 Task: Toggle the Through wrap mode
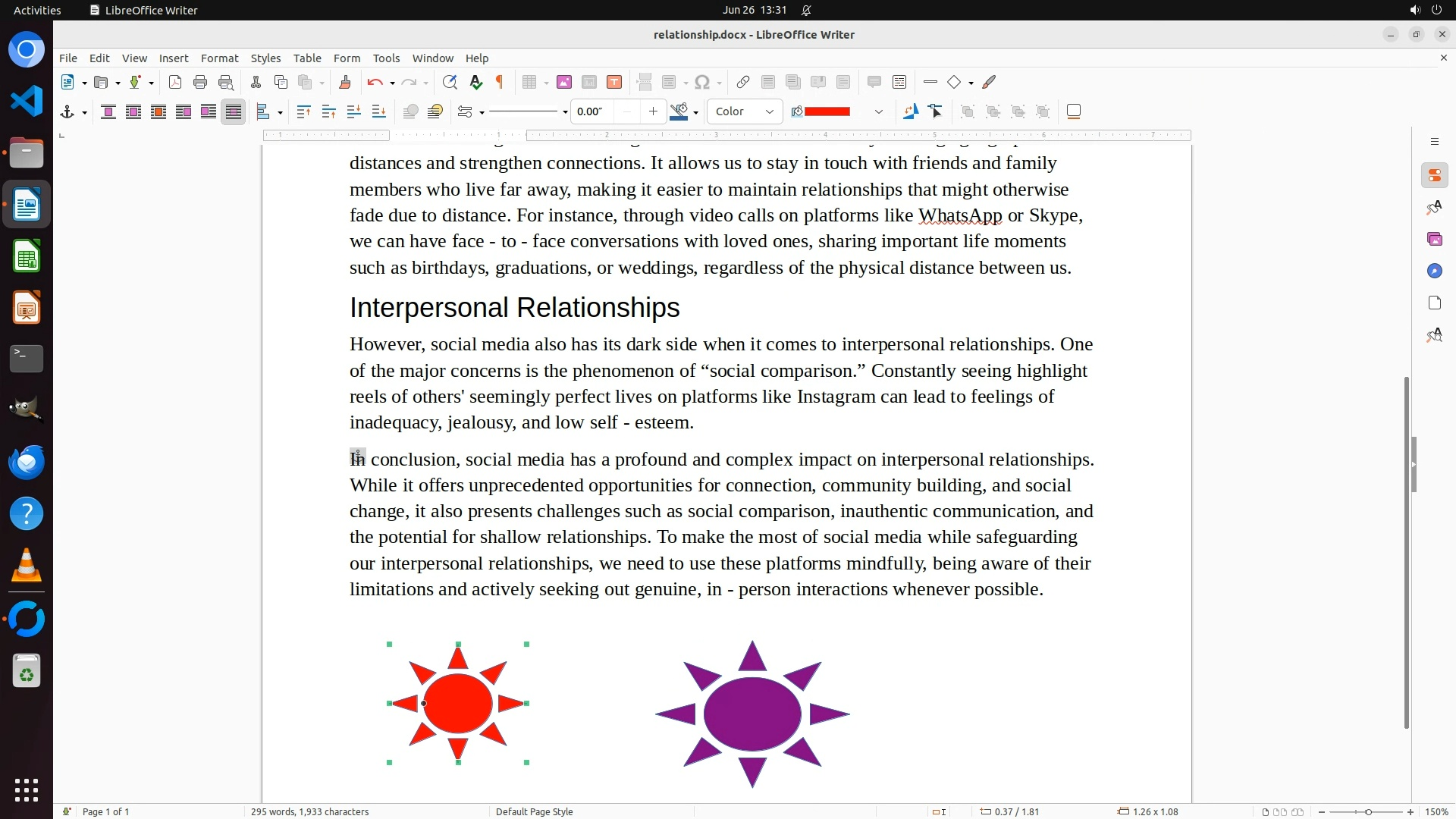click(x=234, y=111)
